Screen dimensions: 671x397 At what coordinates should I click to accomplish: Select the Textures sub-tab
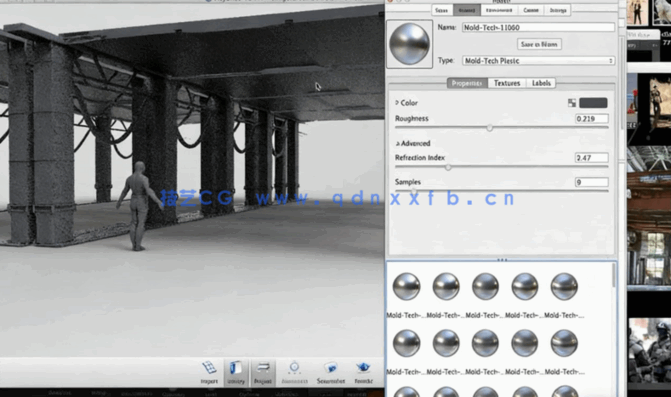[507, 83]
